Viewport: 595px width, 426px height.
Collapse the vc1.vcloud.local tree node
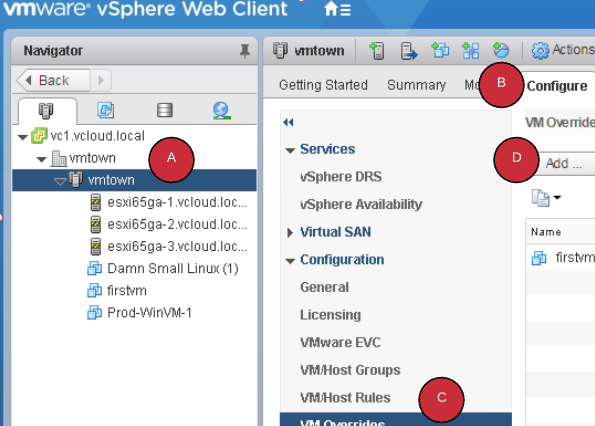22,137
